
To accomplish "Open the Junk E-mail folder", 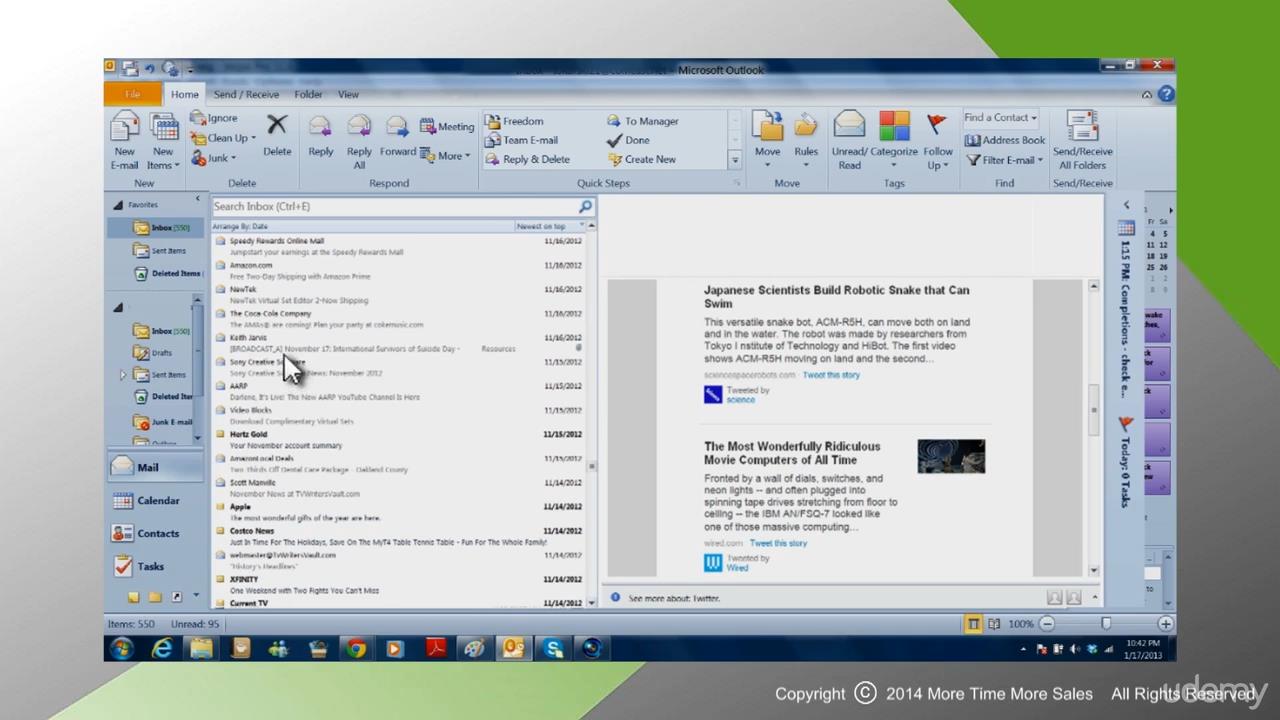I will tap(162, 422).
